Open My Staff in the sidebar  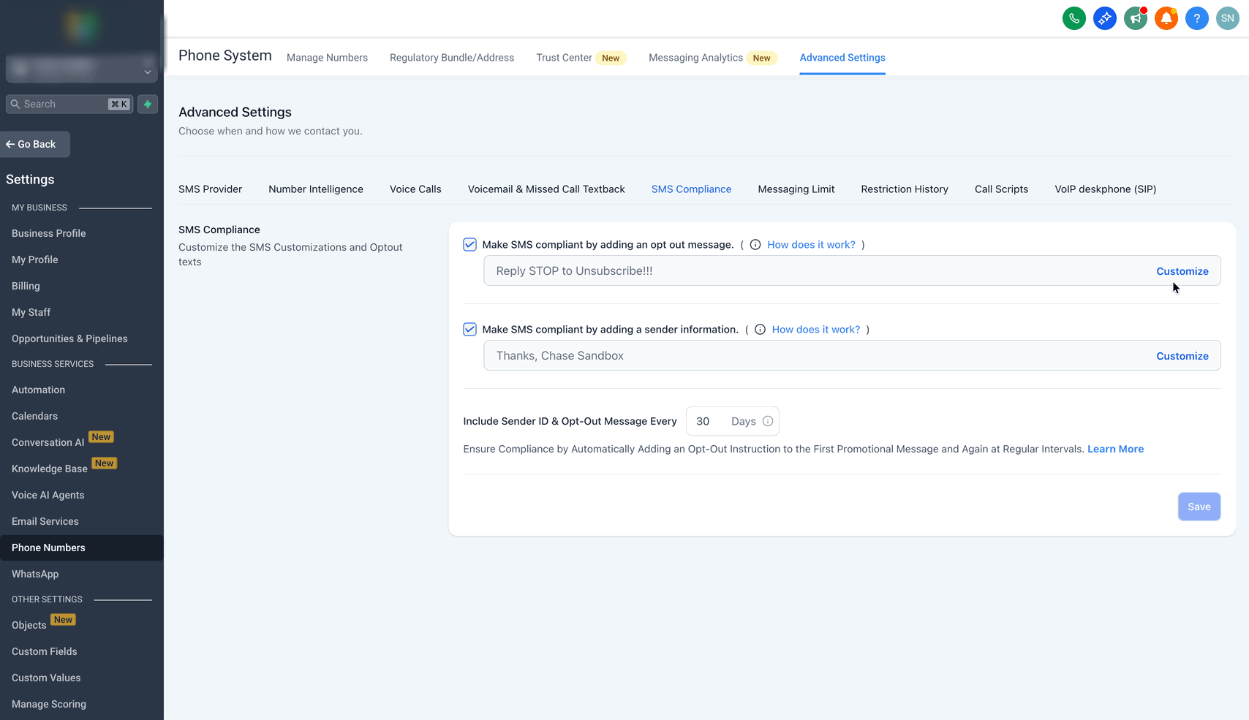pyautogui.click(x=31, y=312)
